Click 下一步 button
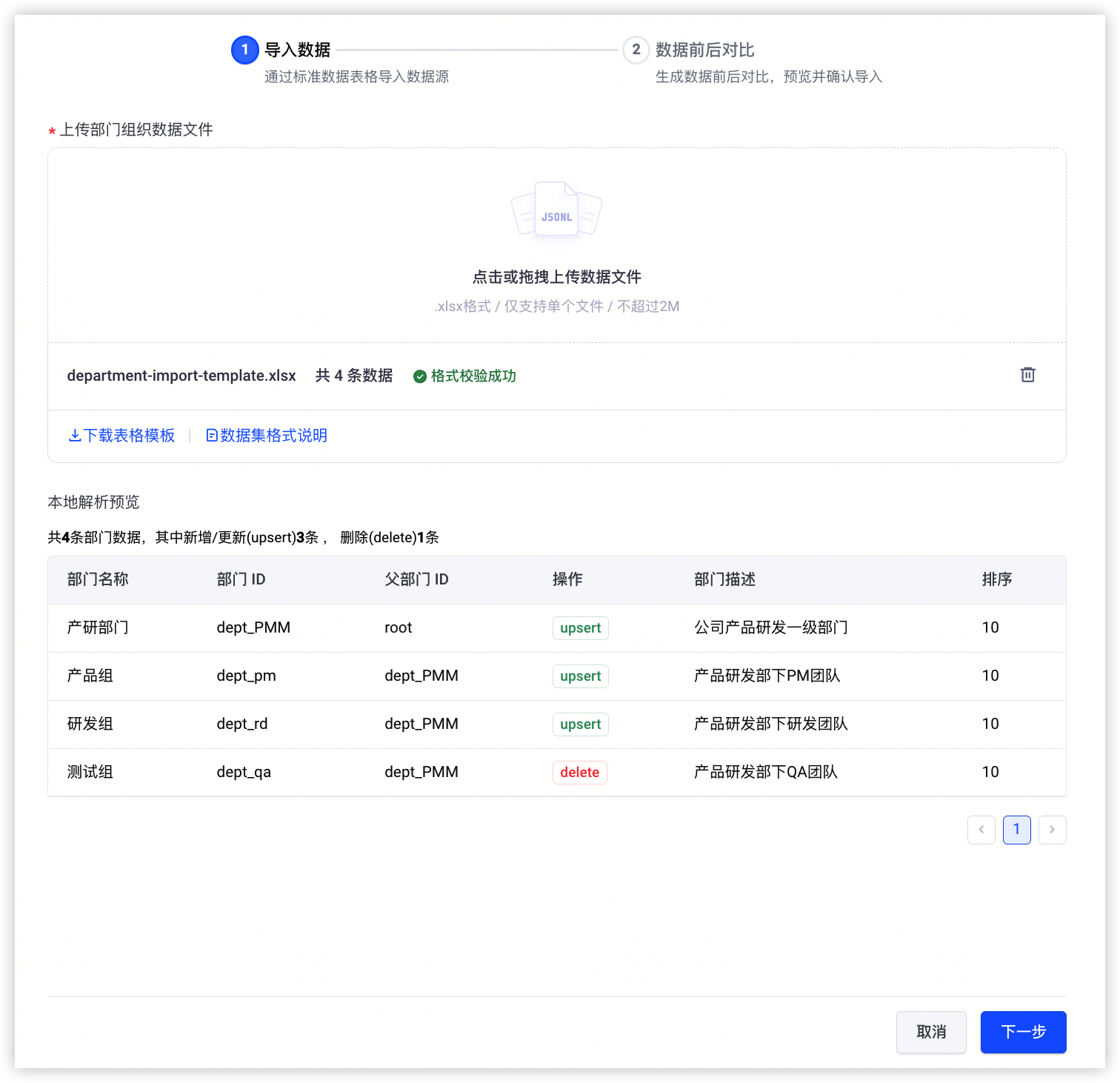The image size is (1120, 1083). click(1024, 1032)
